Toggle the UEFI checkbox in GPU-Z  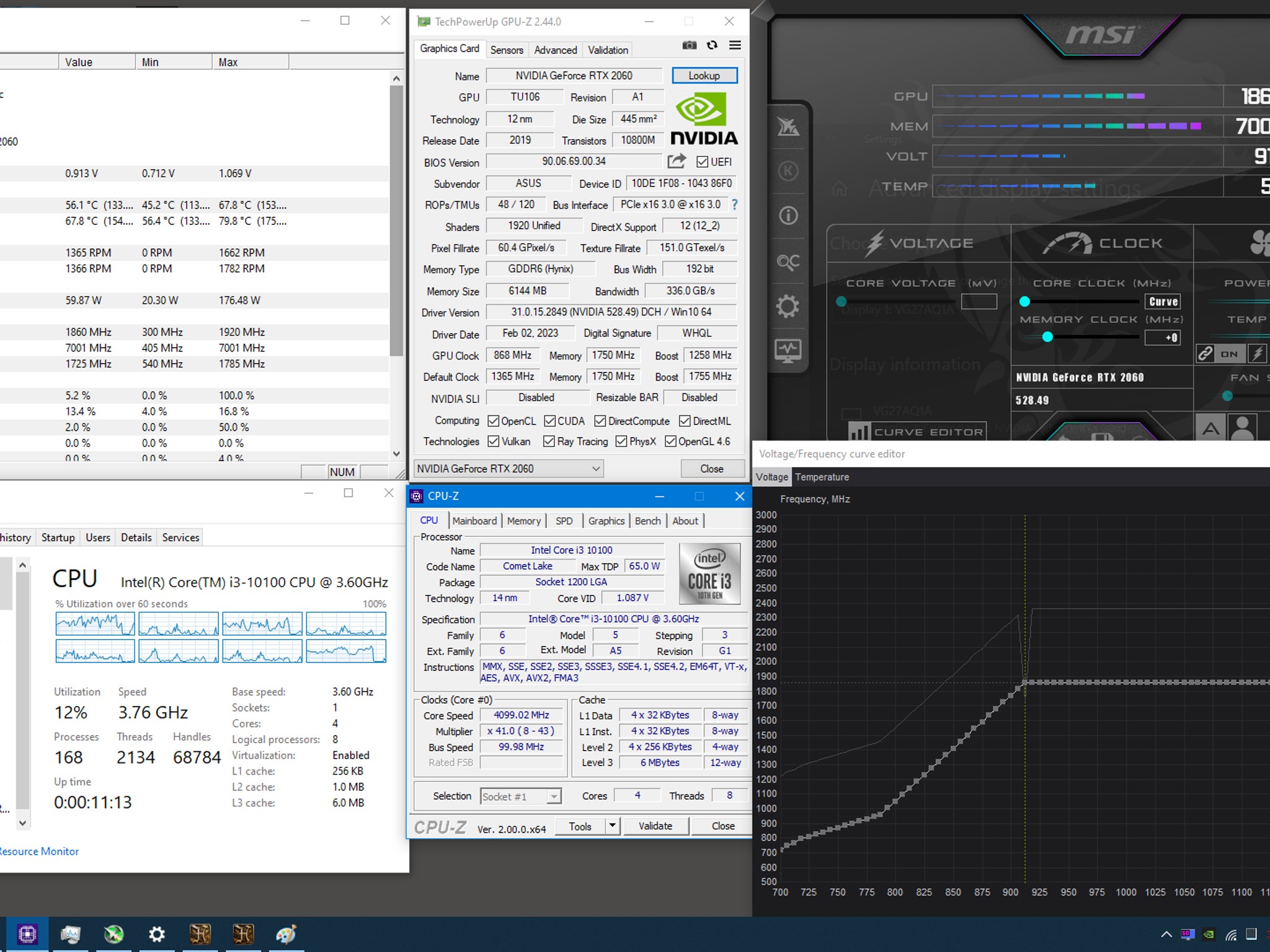(702, 162)
